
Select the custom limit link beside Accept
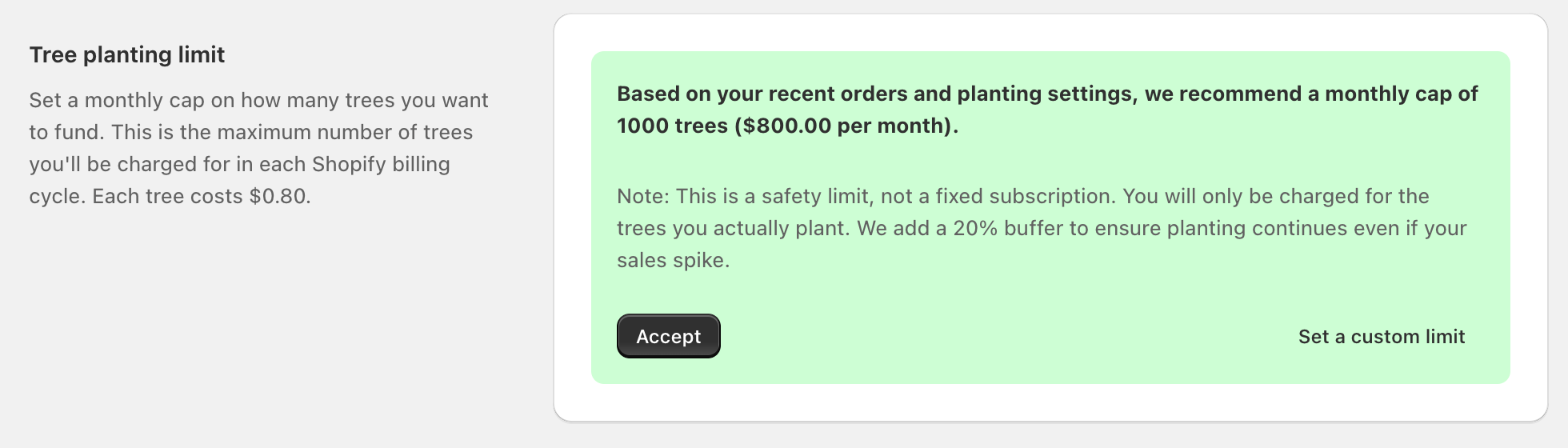click(1381, 337)
